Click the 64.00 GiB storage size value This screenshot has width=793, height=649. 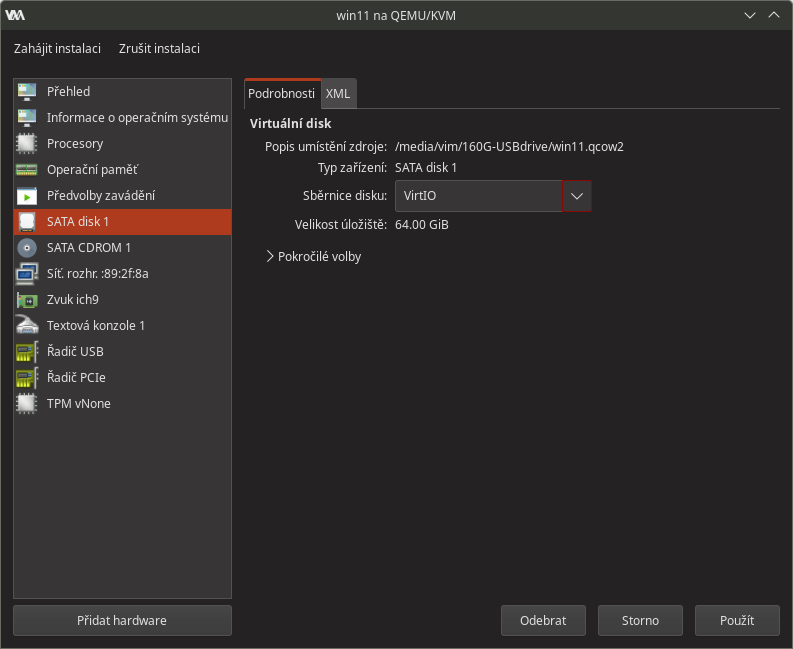click(x=422, y=225)
